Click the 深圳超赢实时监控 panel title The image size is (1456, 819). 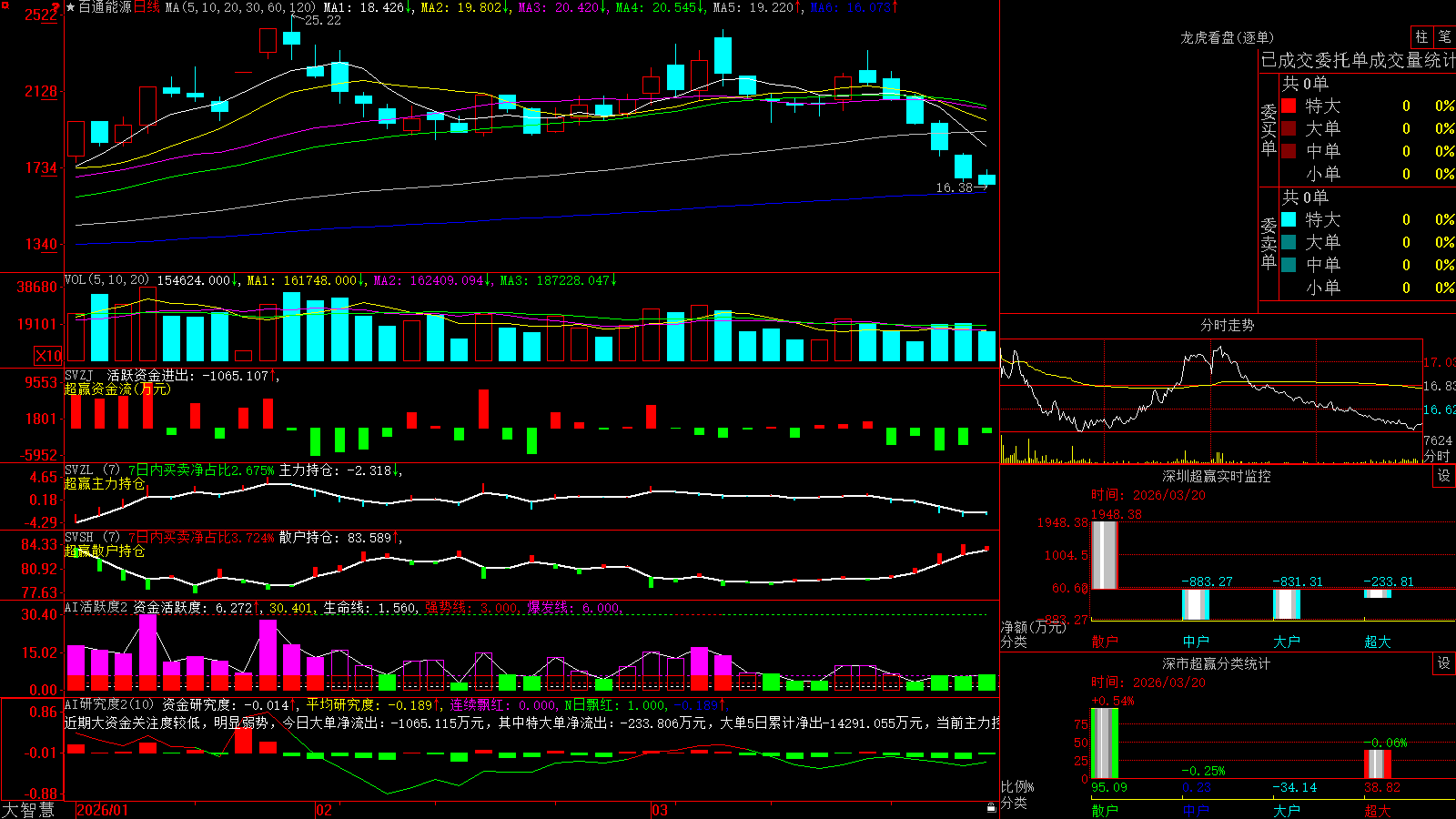(1217, 476)
